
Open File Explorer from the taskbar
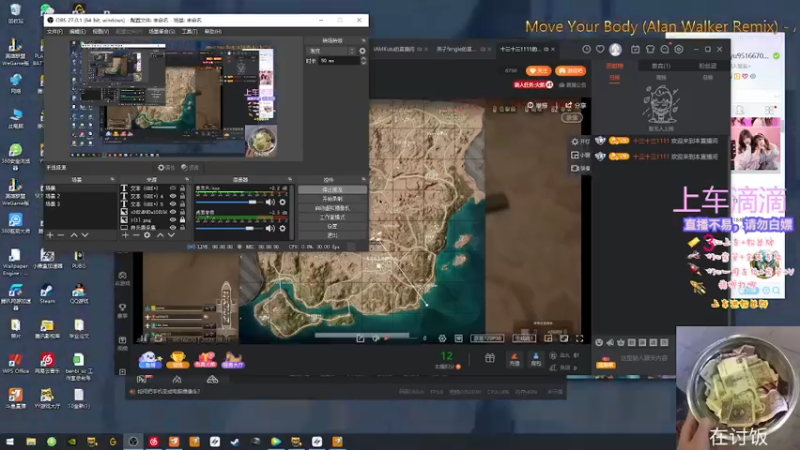[31, 441]
